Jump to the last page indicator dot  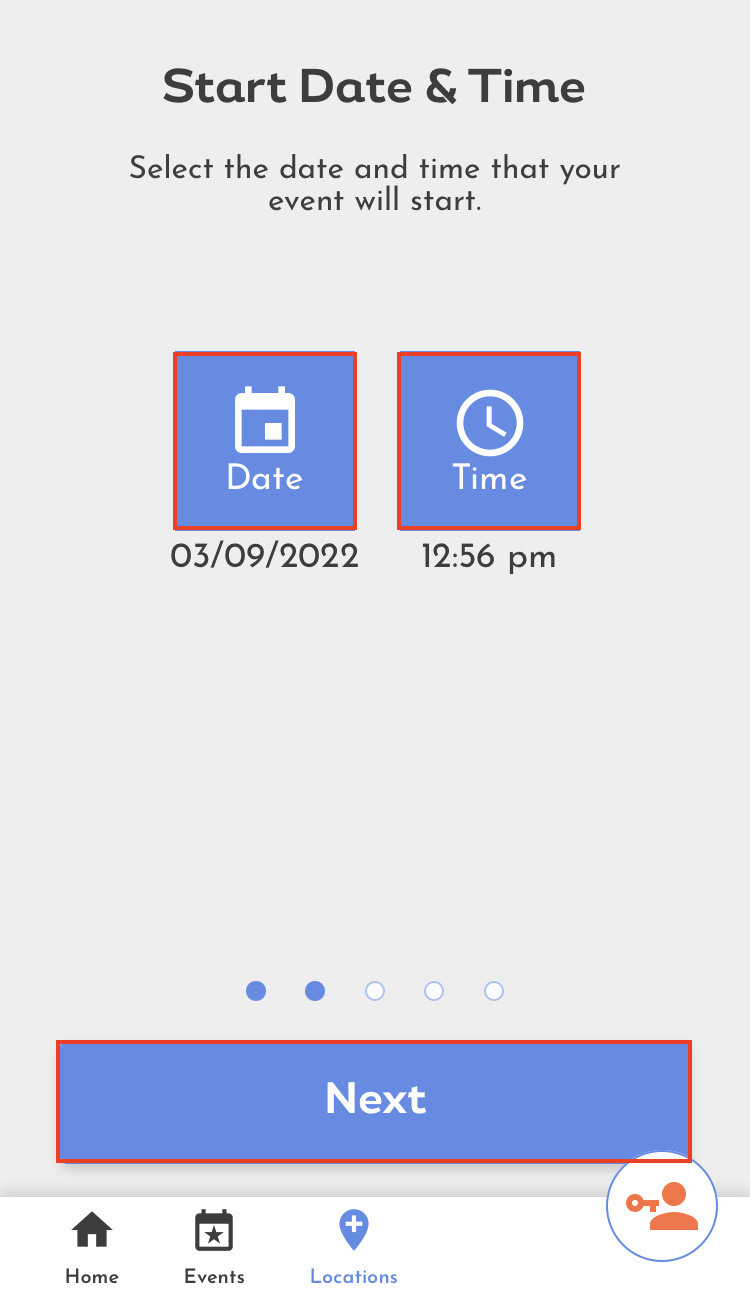tap(494, 991)
